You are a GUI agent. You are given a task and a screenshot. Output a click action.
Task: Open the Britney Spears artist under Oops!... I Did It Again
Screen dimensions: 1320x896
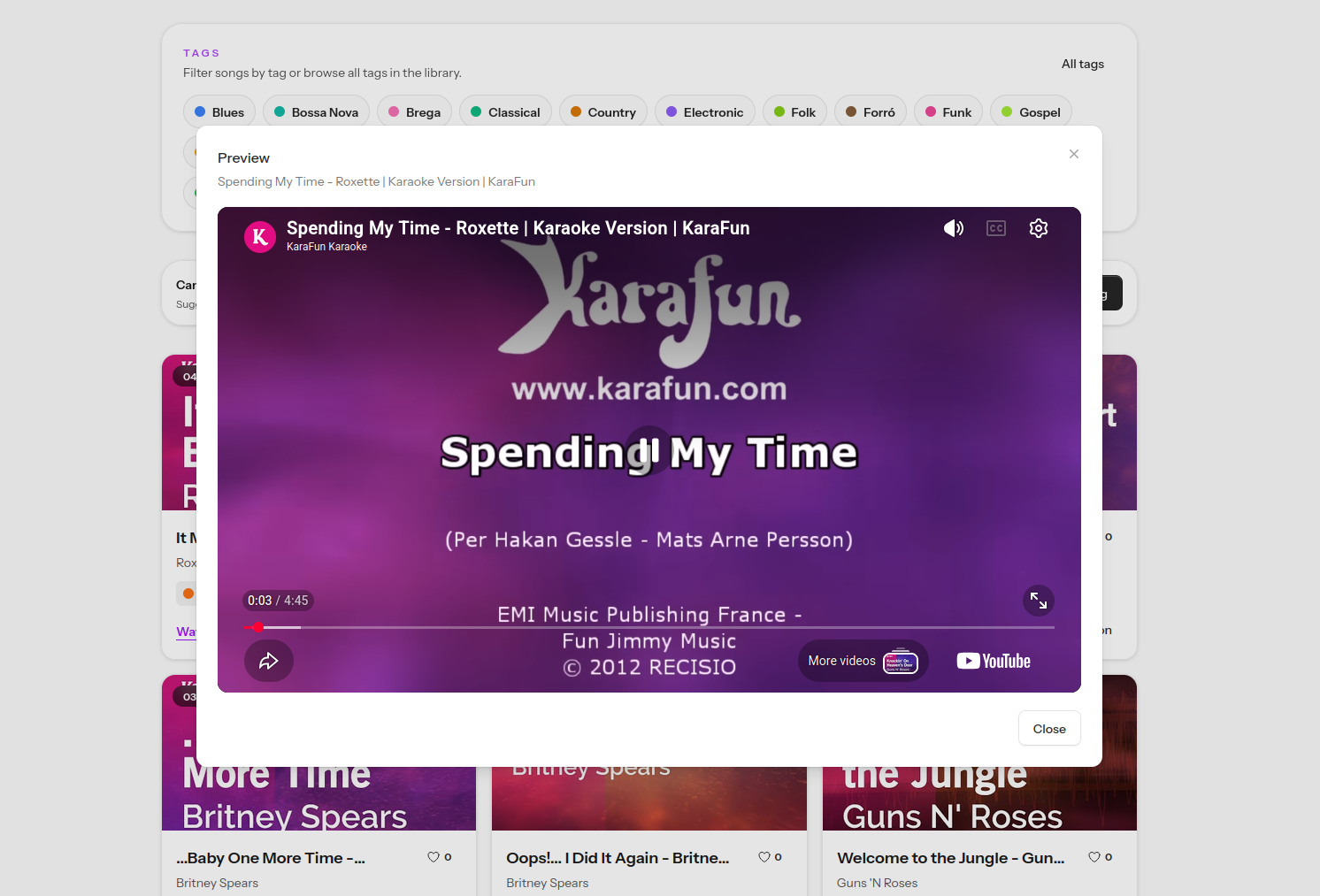547,883
